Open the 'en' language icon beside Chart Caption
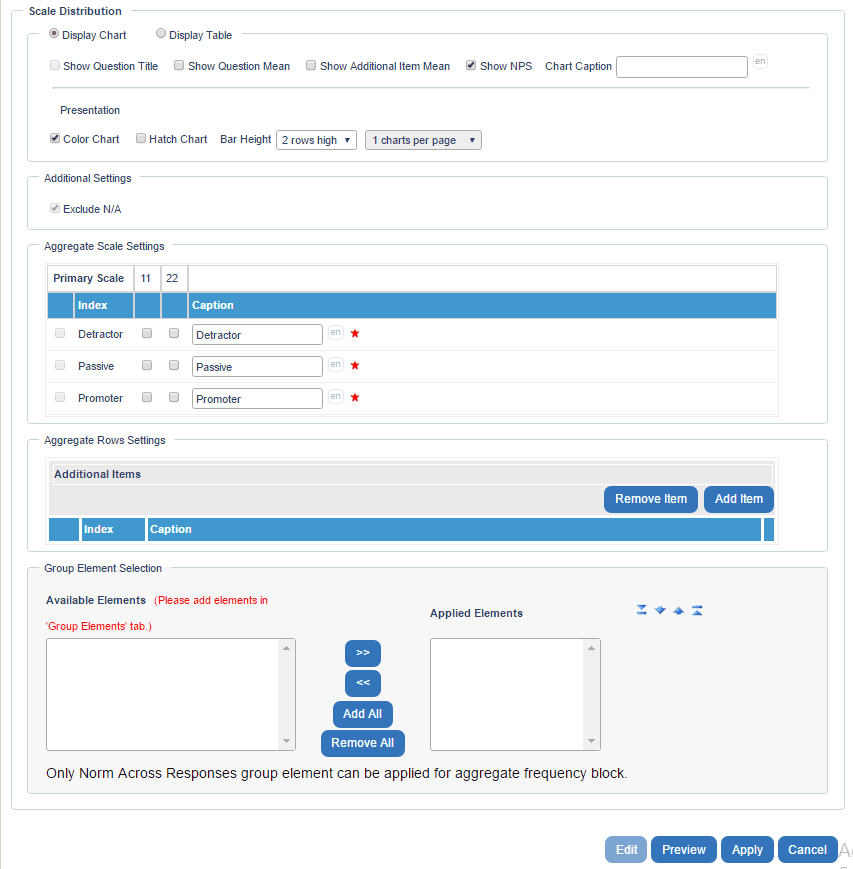The width and height of the screenshot is (853, 869). coord(760,62)
